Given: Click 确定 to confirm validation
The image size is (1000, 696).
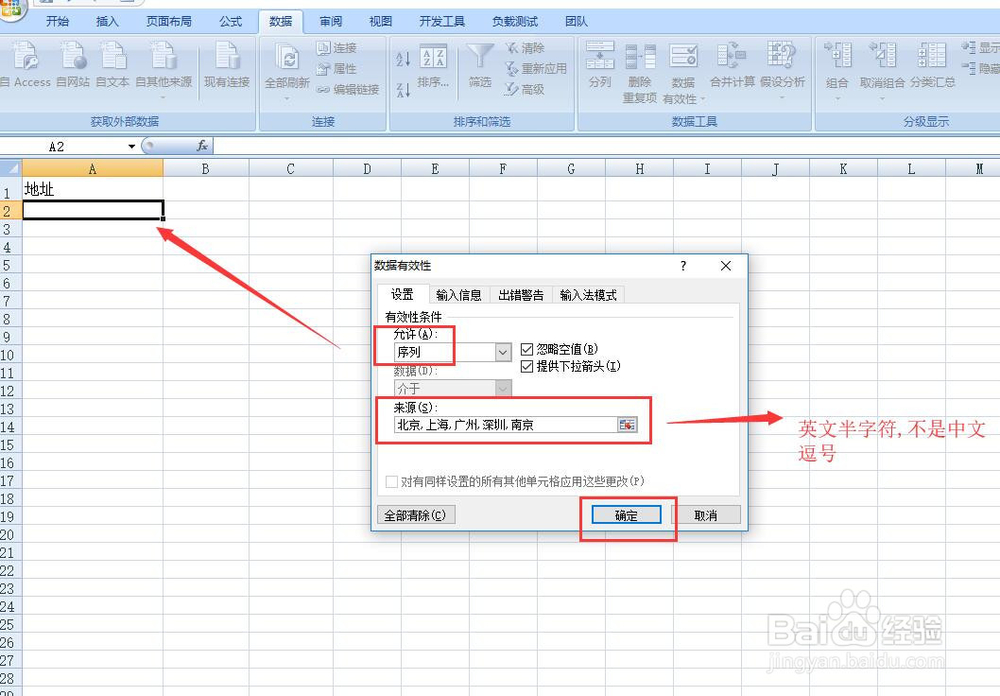Looking at the screenshot, I should coord(626,515).
